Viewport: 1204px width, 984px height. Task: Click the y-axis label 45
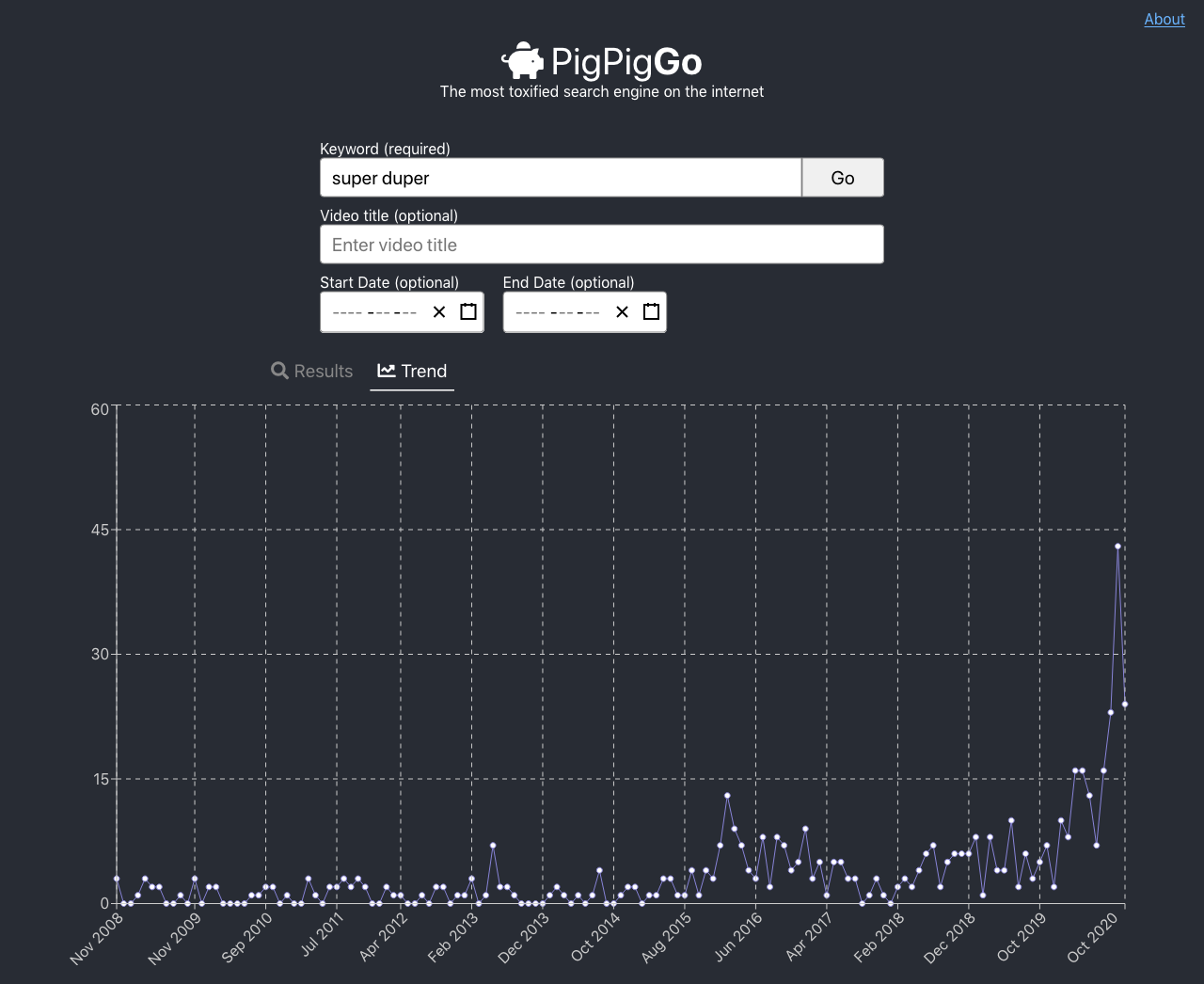tap(100, 530)
